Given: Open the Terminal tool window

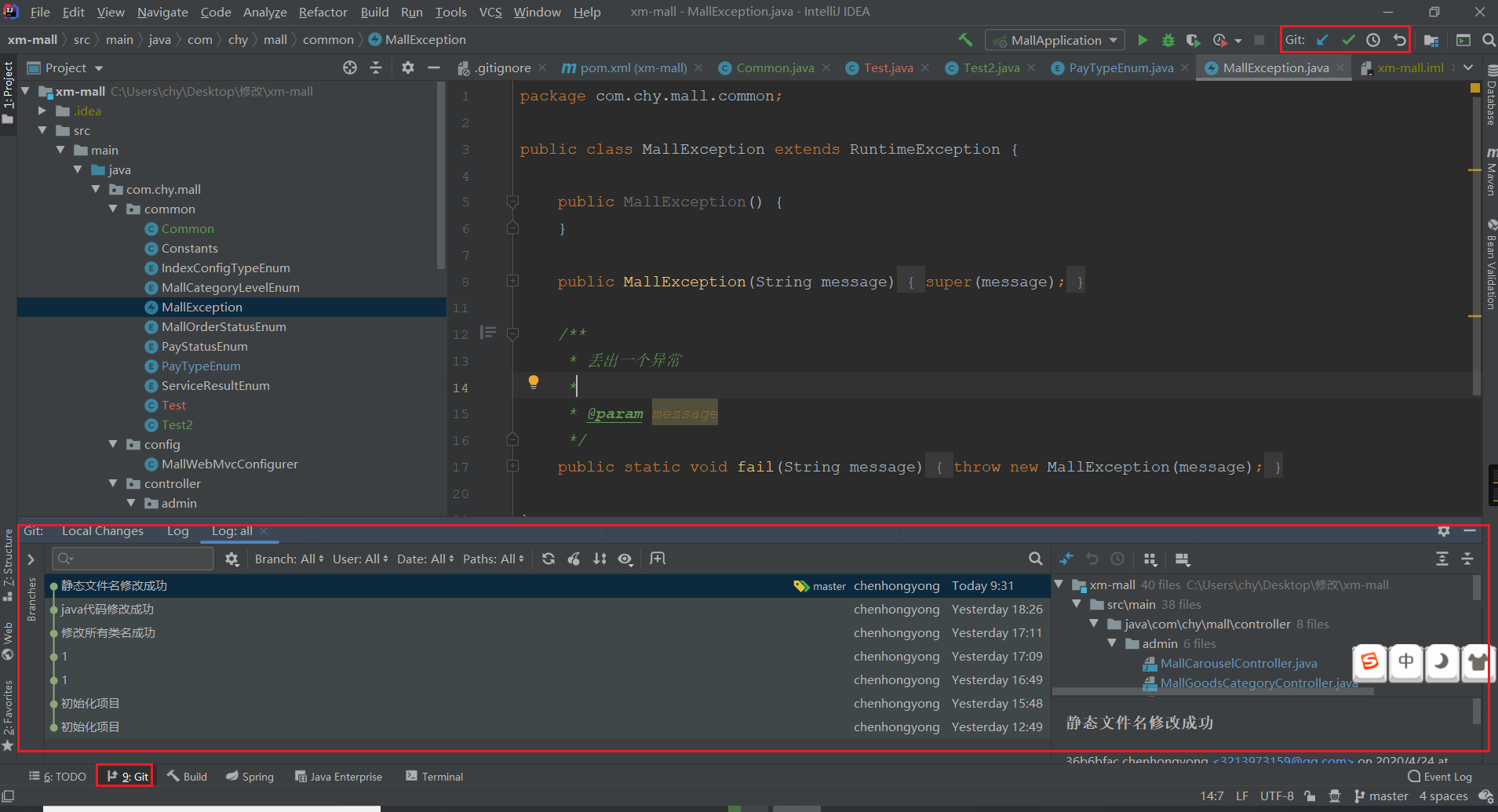Looking at the screenshot, I should pyautogui.click(x=434, y=777).
